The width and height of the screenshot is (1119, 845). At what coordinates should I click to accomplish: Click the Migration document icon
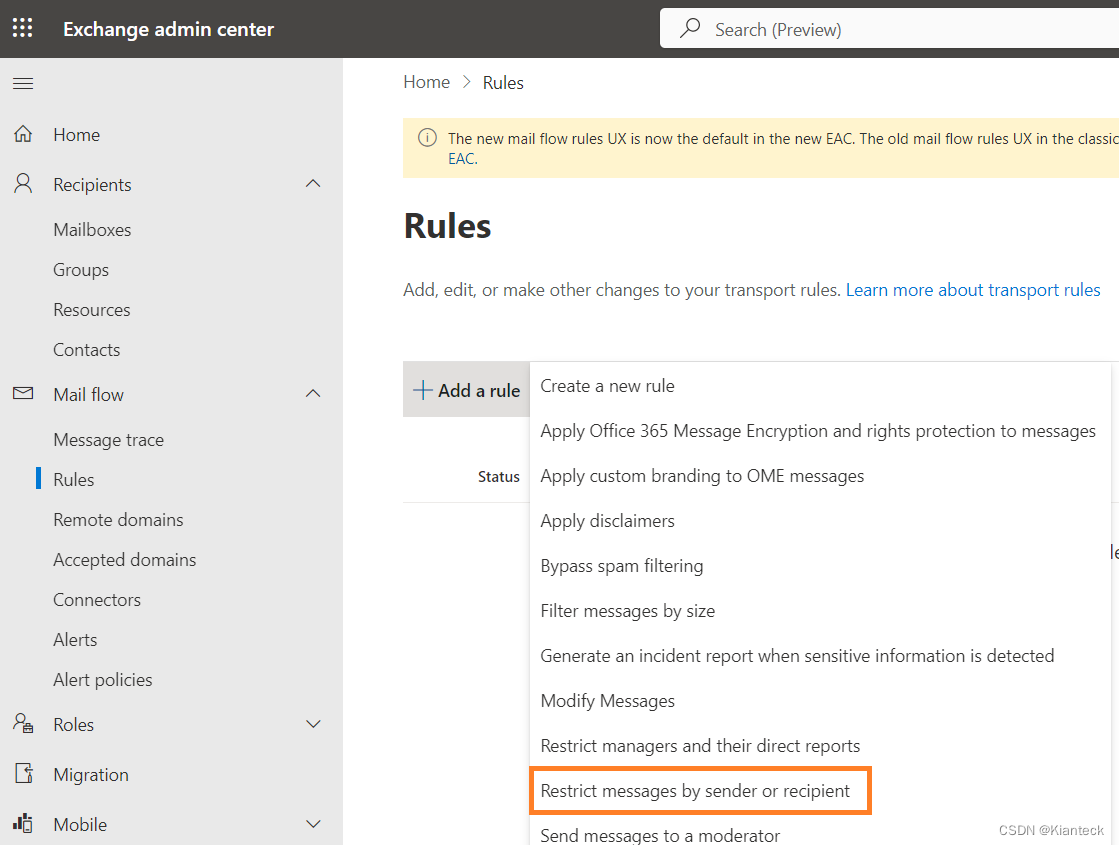pos(24,774)
